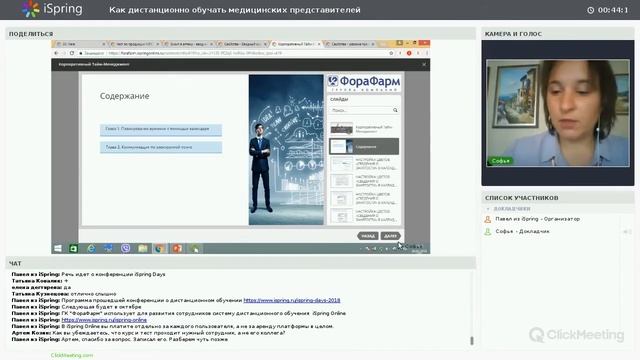Click Windows Start button in shared taskbar

click(58, 248)
